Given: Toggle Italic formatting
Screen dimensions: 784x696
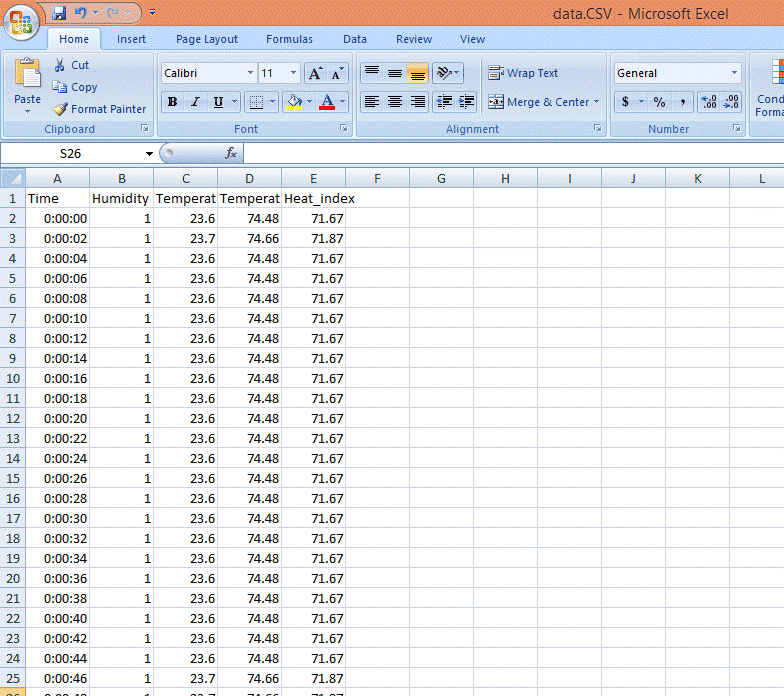Looking at the screenshot, I should [196, 102].
